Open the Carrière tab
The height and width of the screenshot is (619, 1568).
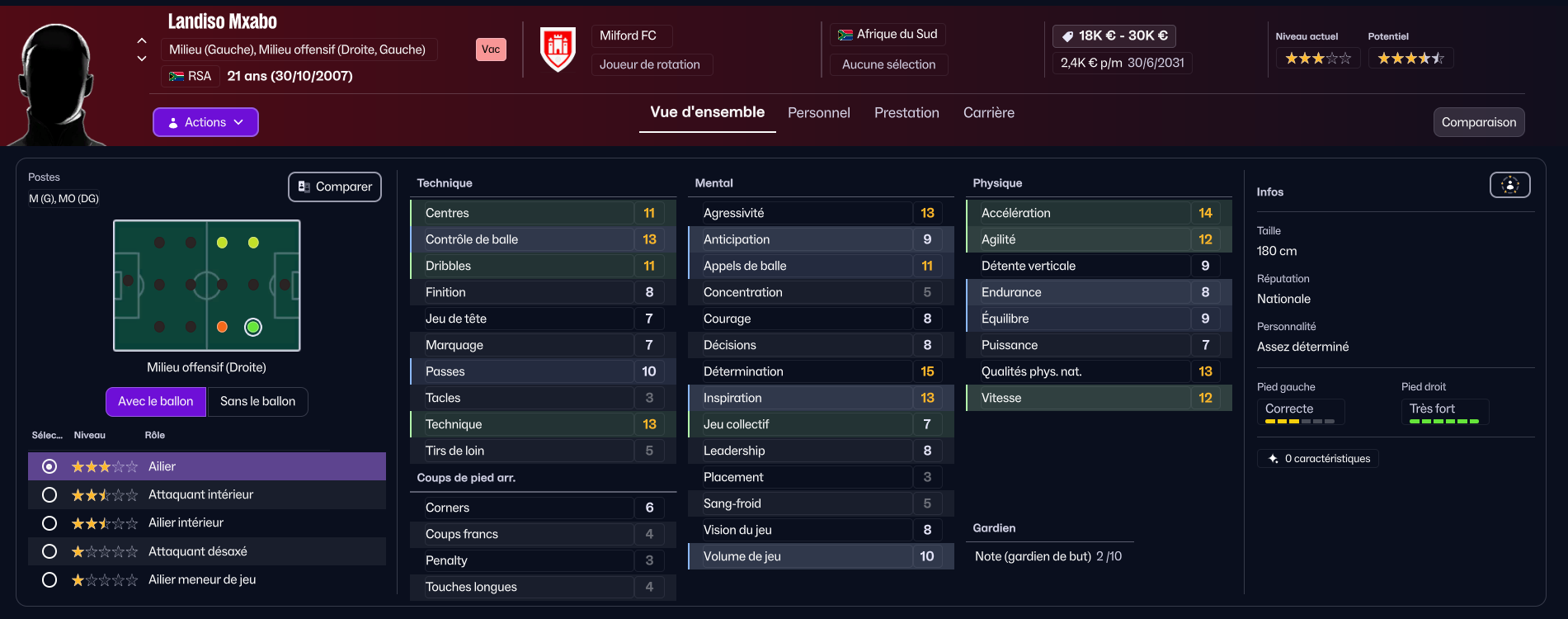click(x=988, y=113)
